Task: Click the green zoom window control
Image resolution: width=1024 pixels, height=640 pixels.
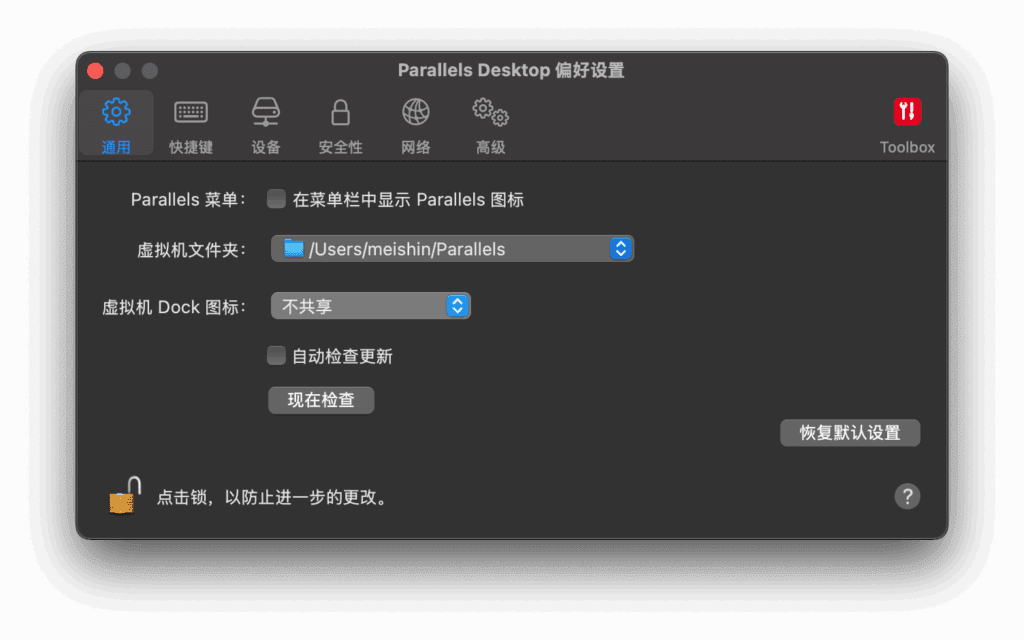Action: tap(150, 71)
